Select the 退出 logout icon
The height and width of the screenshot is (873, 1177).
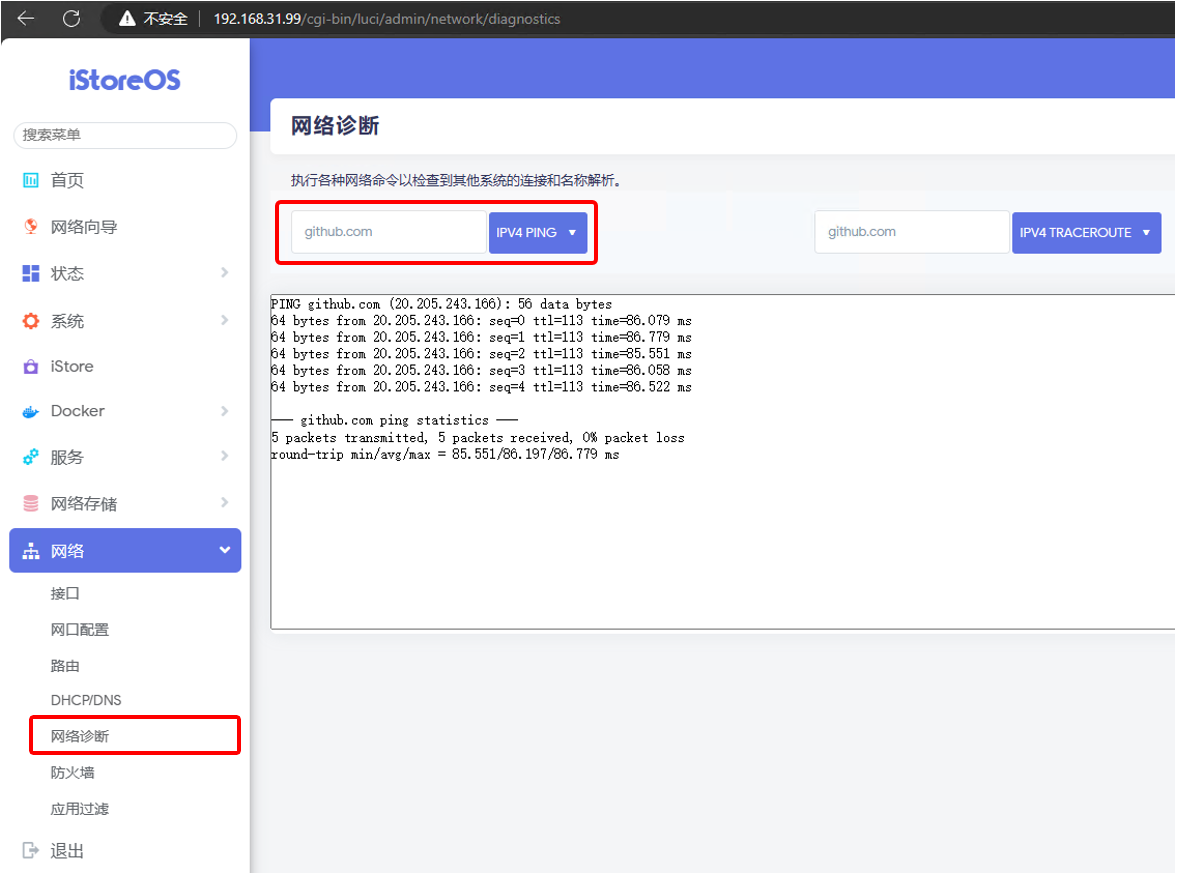[x=30, y=850]
